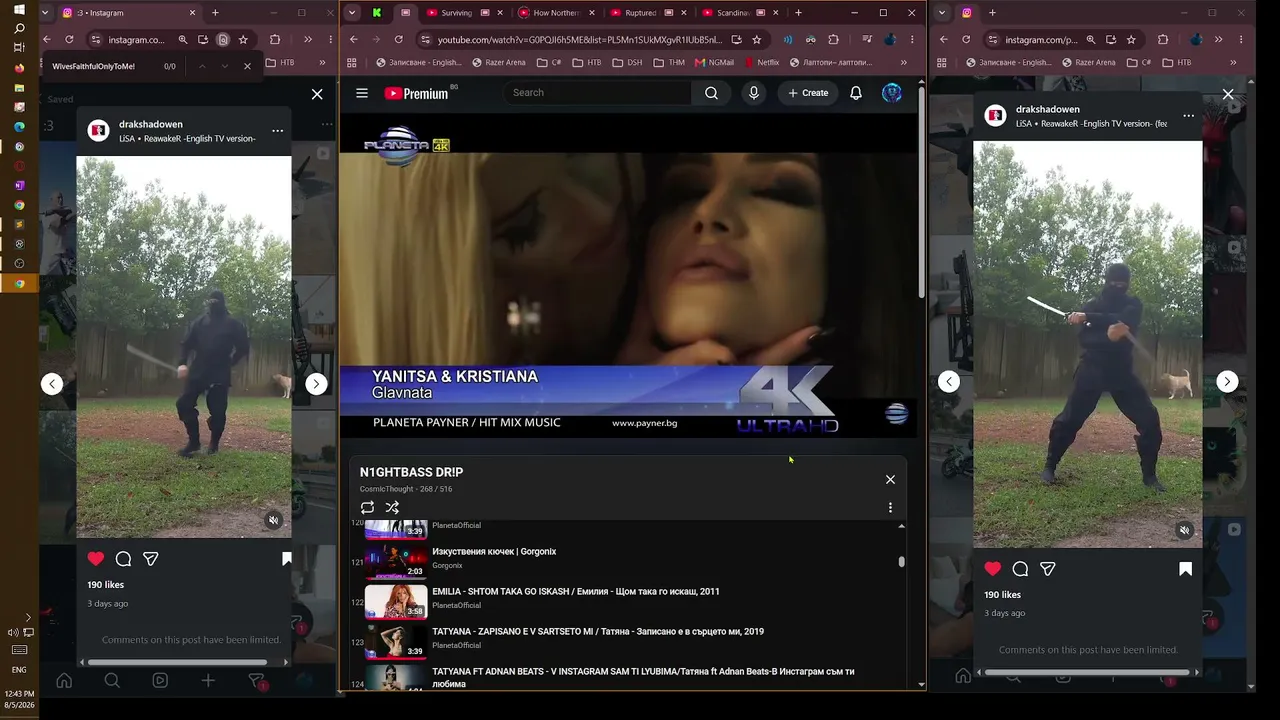1280x720 pixels.
Task: Open TATYANA - ZAPISANO E V SARTSETO MI thumbnail
Action: pyautogui.click(x=396, y=642)
